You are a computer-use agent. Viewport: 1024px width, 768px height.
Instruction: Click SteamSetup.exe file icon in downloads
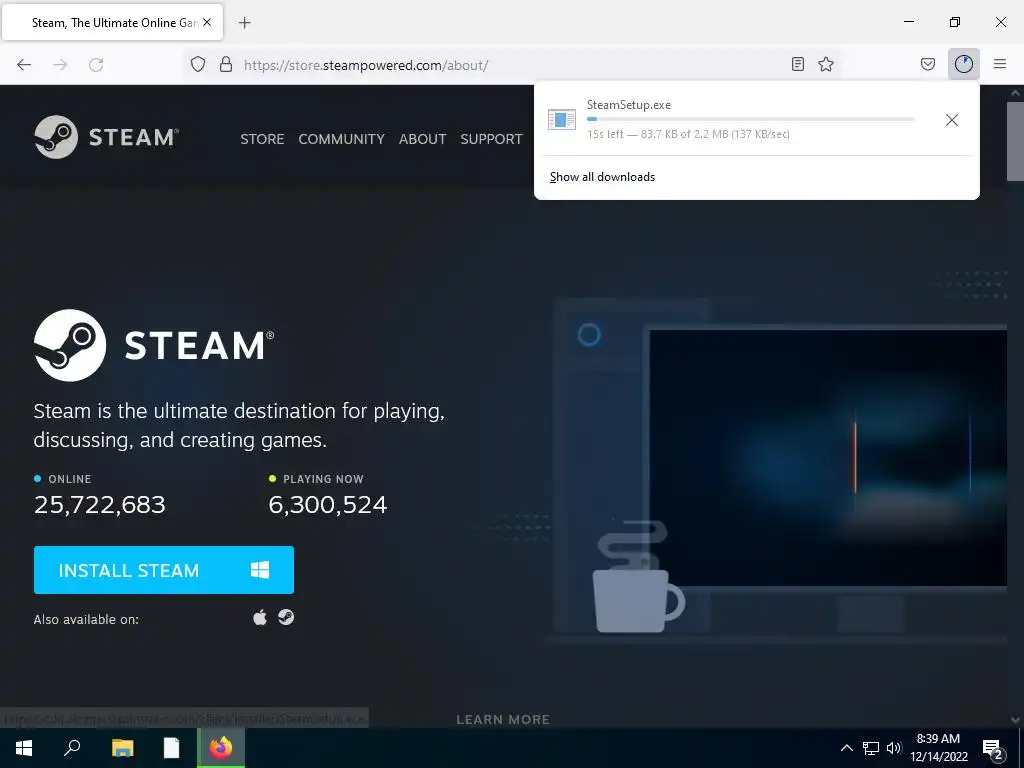(x=562, y=120)
